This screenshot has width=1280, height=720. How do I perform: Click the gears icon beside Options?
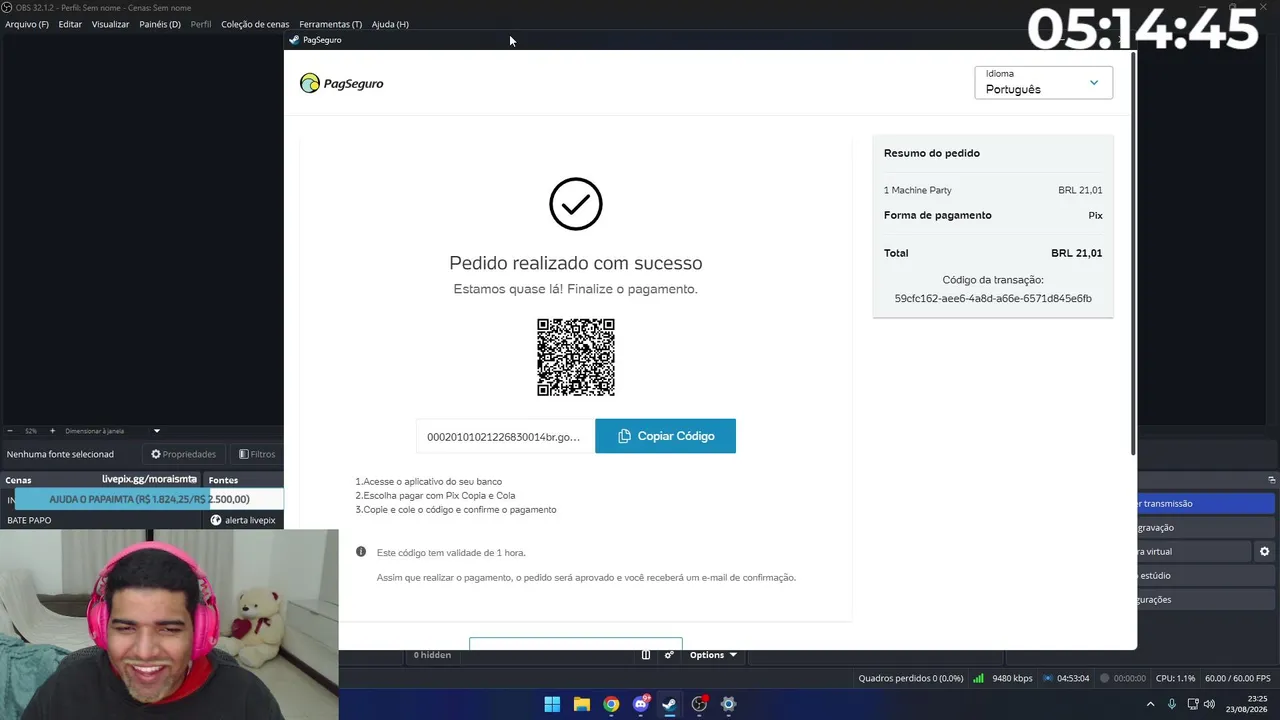click(x=669, y=655)
